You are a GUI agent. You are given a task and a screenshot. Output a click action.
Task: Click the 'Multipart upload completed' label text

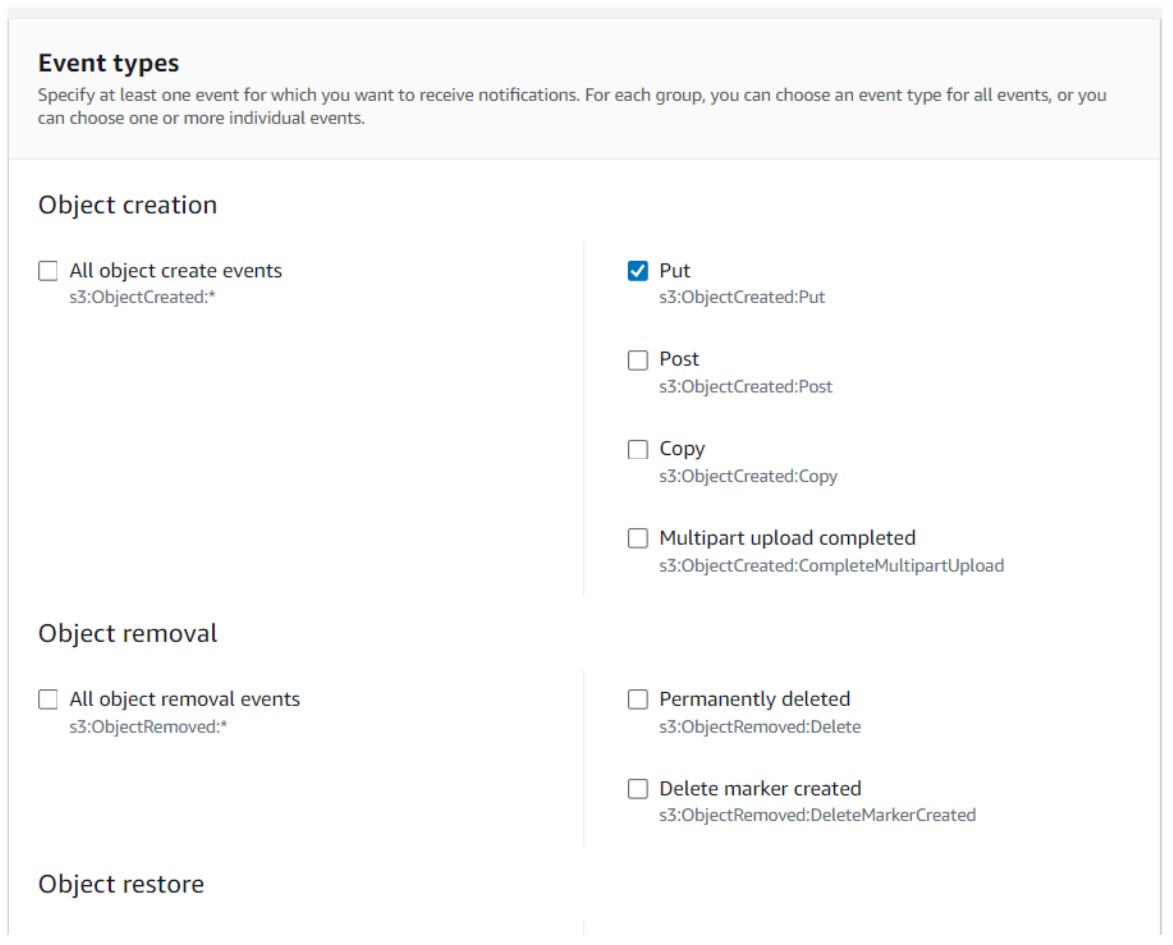pos(787,538)
